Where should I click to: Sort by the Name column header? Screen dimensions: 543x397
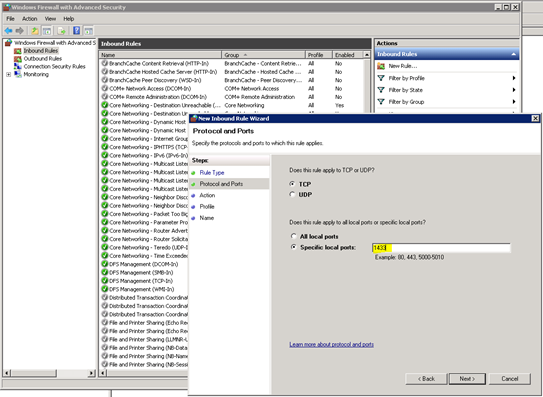(160, 55)
